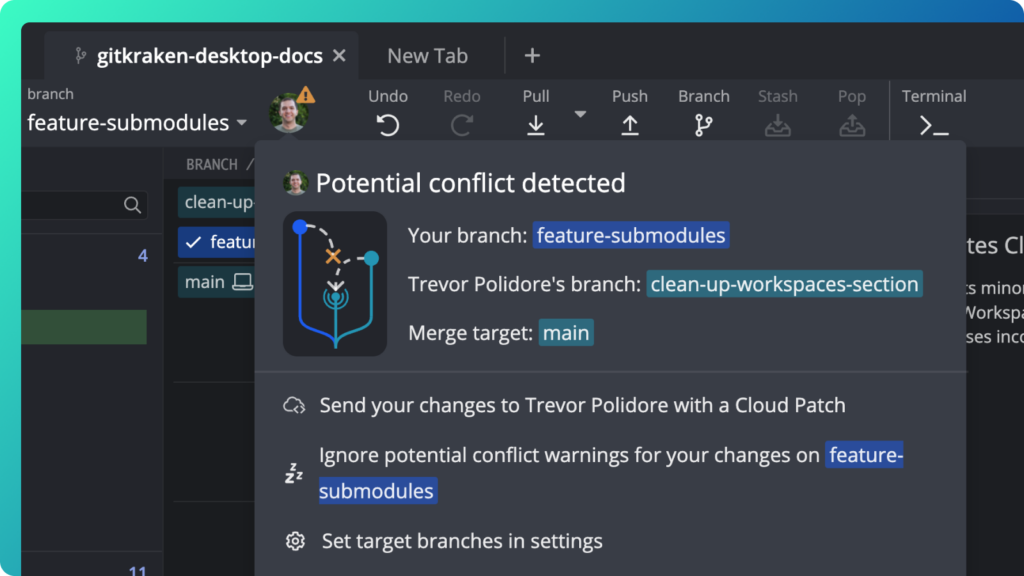Viewport: 1024px width, 576px height.
Task: Click the search magnifier icon
Action: (132, 205)
